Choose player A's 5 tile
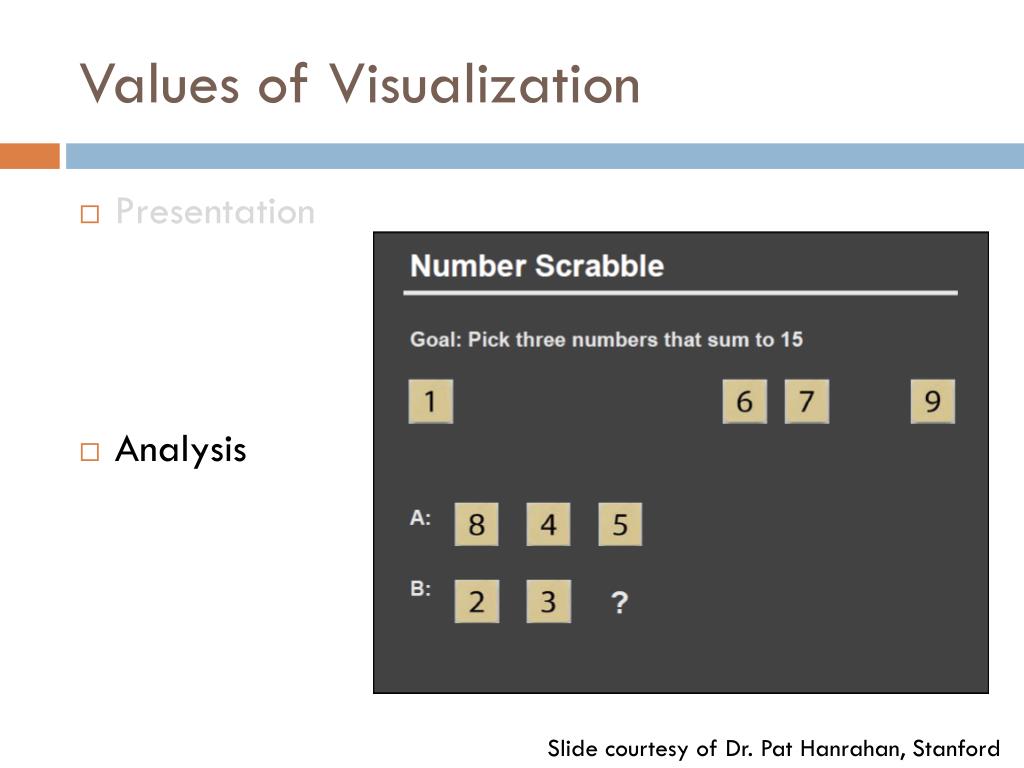This screenshot has height=768, width=1024. point(620,524)
